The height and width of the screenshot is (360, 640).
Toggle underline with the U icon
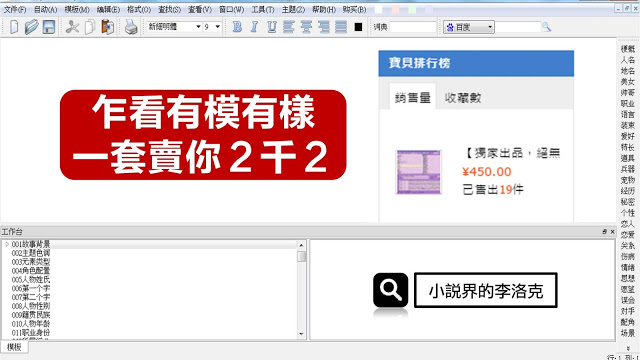[272, 27]
